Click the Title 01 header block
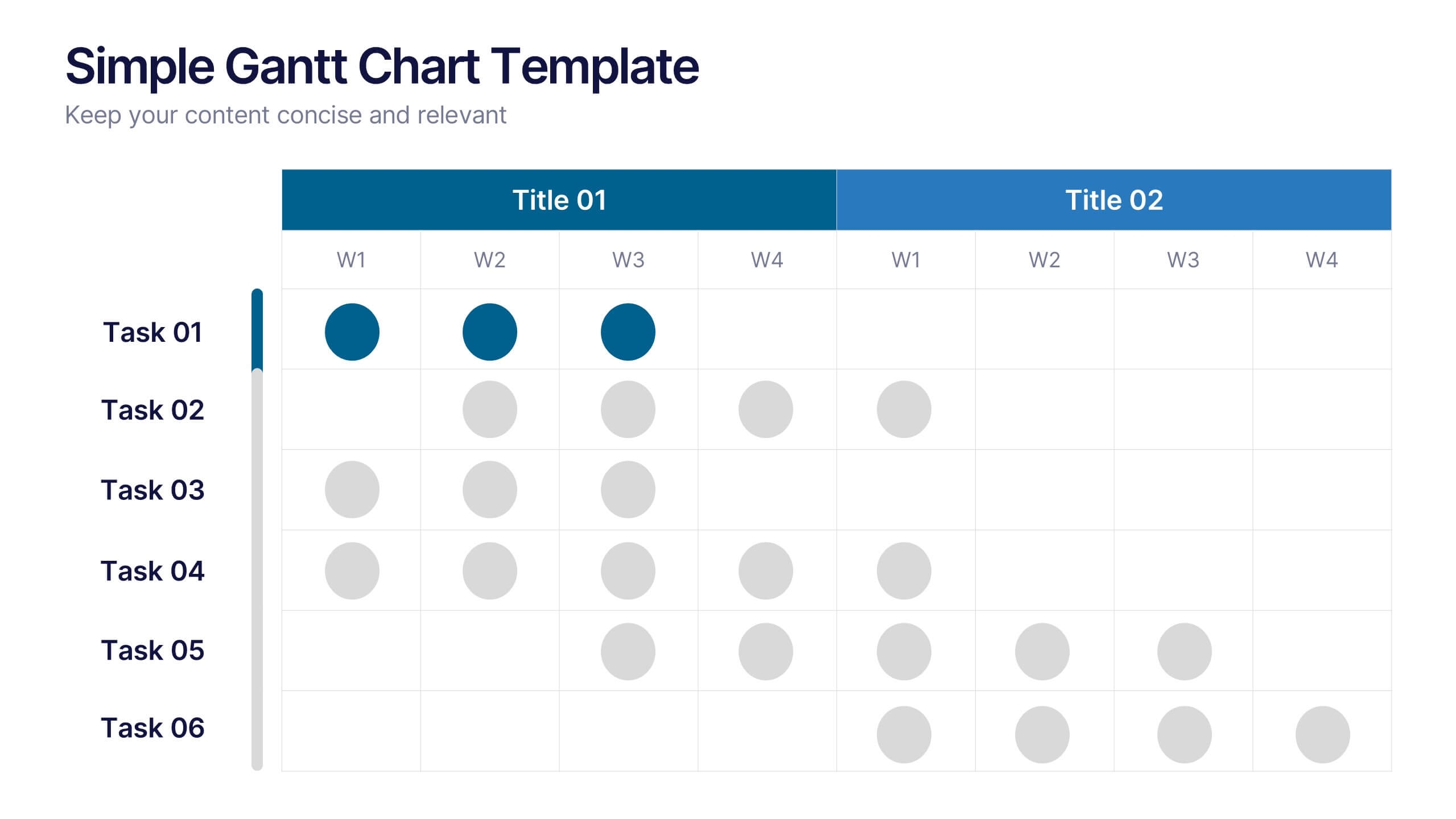 pos(559,200)
